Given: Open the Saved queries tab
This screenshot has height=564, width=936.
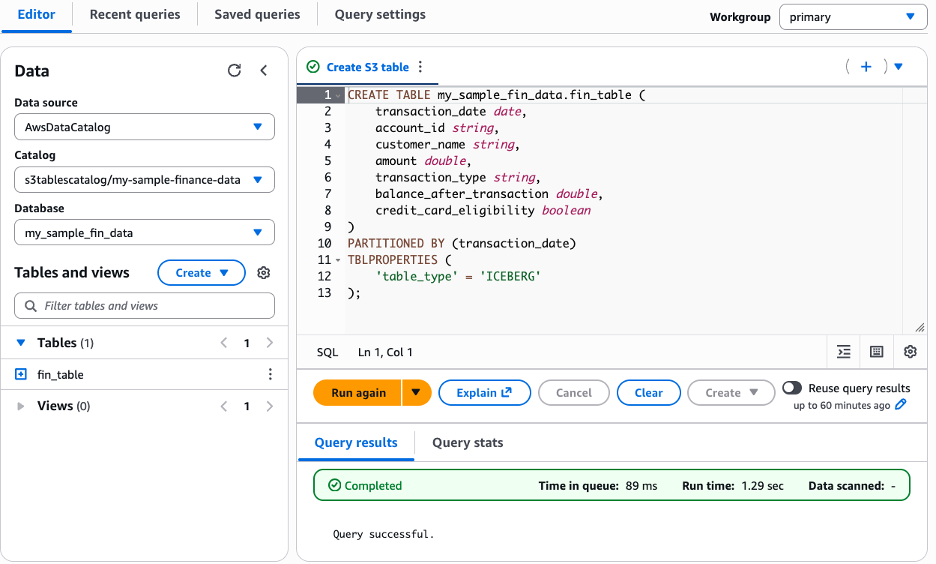Looking at the screenshot, I should pyautogui.click(x=257, y=15).
